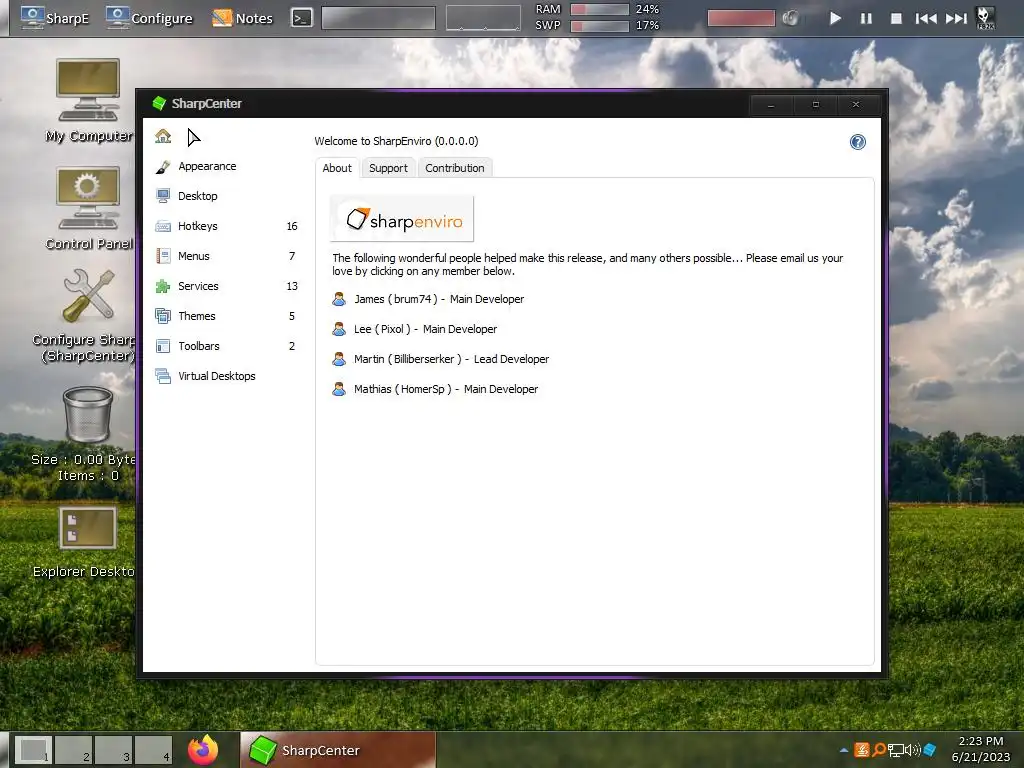Switch to virtual desktop 2
This screenshot has height=768, width=1024.
click(73, 750)
